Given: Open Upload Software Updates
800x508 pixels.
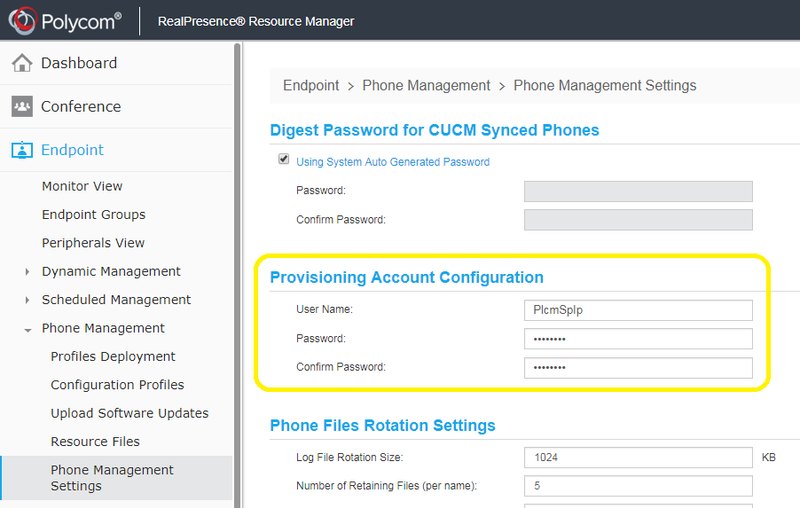Looking at the screenshot, I should pos(130,413).
